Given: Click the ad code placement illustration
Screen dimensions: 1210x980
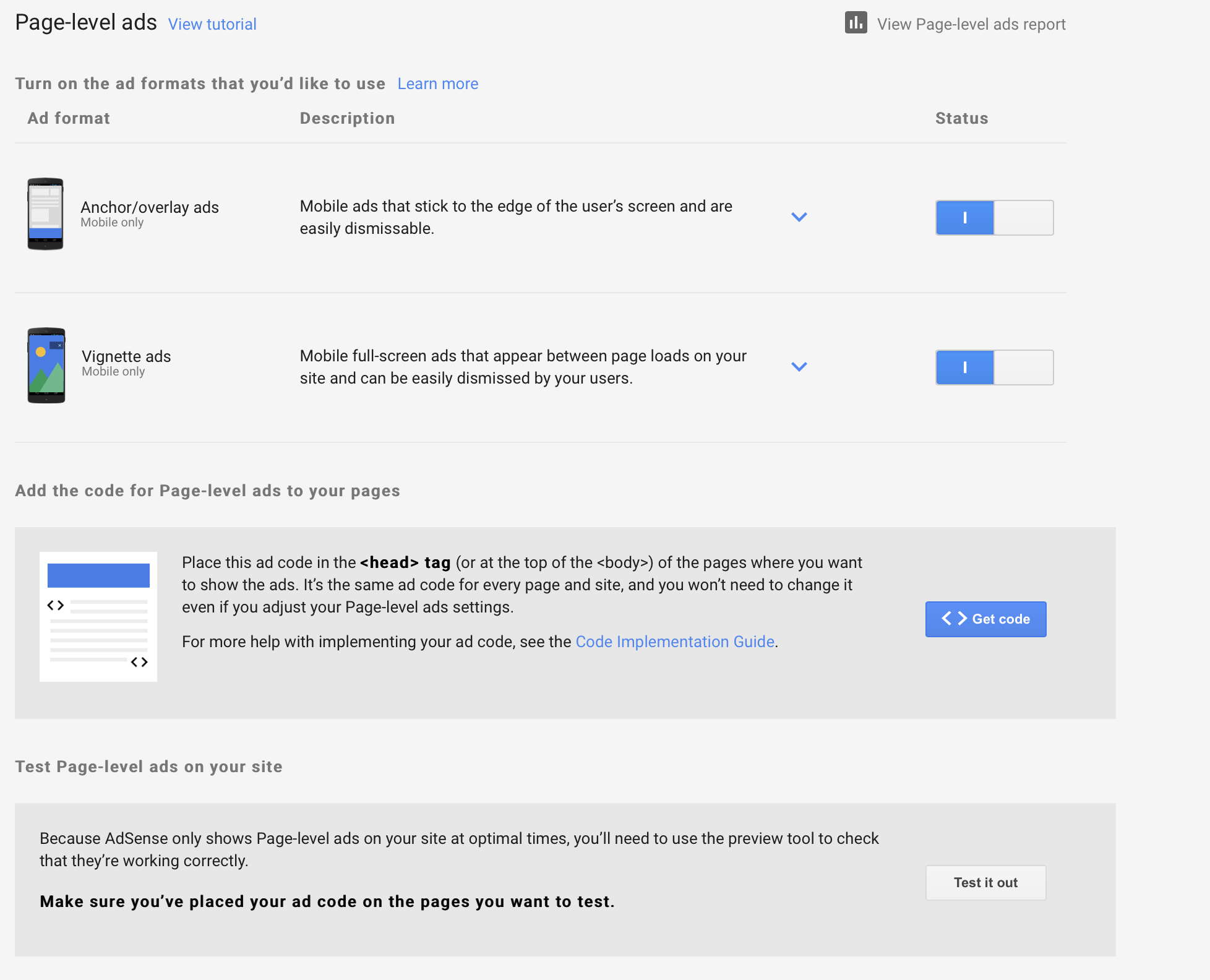Looking at the screenshot, I should (x=98, y=616).
